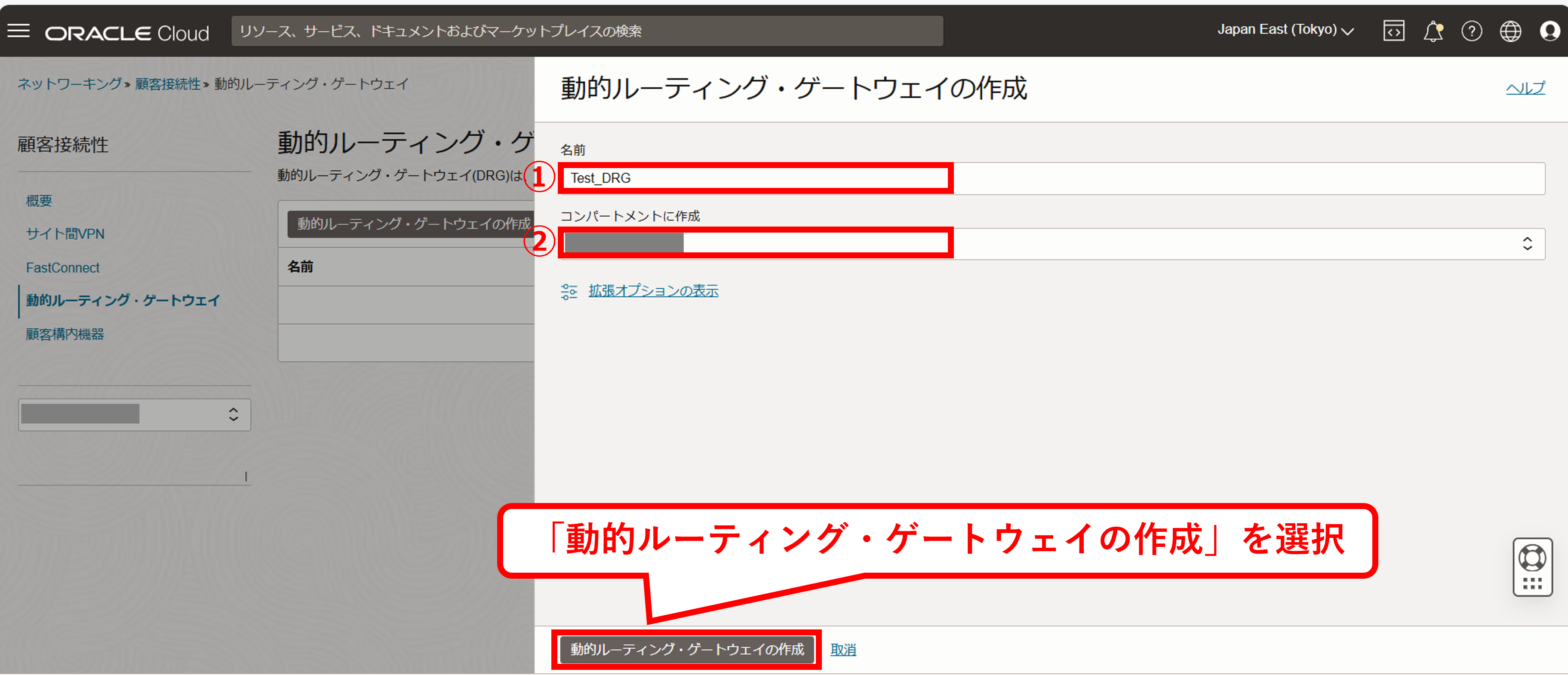Screen dimensions: 1568x675
Task: Click the 取消 cancel link
Action: coord(843,650)
